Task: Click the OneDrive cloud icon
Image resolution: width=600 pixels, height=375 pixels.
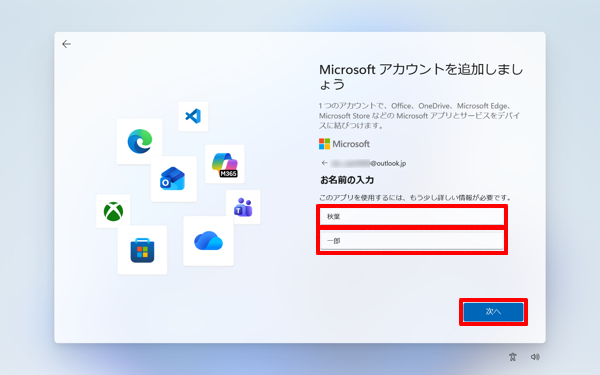Action: [208, 241]
